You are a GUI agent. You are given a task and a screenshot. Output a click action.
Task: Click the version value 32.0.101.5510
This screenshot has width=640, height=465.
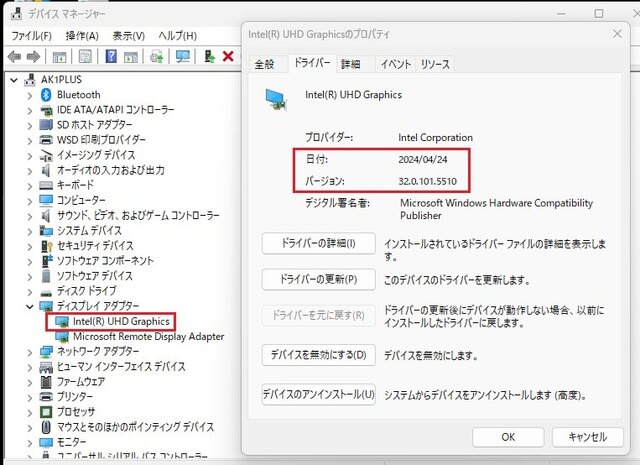(427, 181)
